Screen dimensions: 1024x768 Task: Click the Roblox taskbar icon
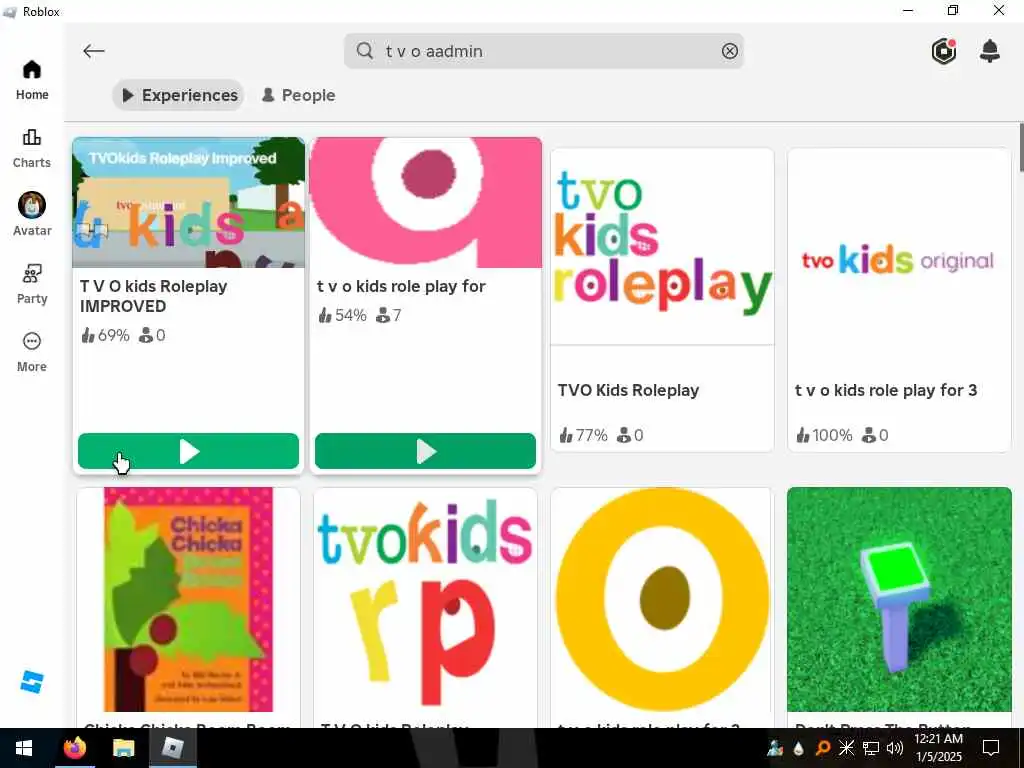tap(173, 748)
